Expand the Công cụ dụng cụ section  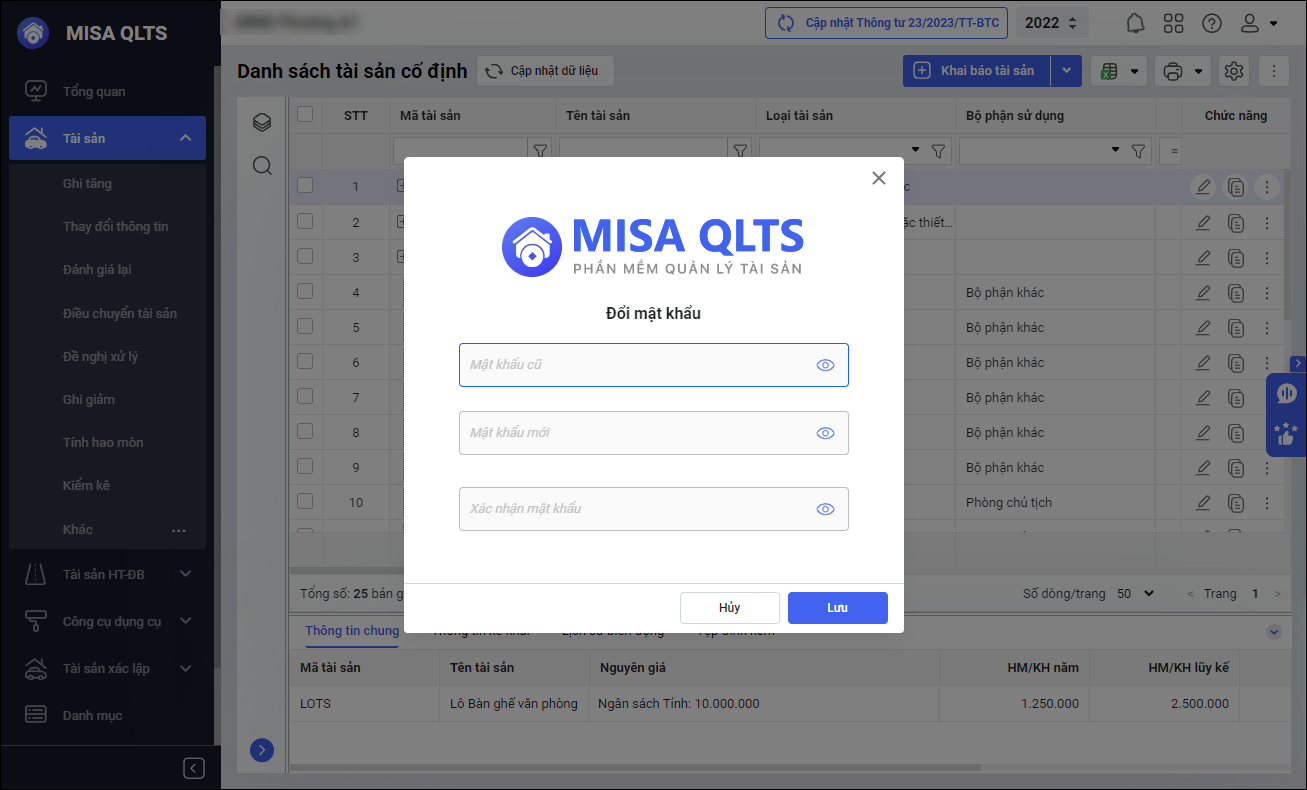click(x=186, y=621)
